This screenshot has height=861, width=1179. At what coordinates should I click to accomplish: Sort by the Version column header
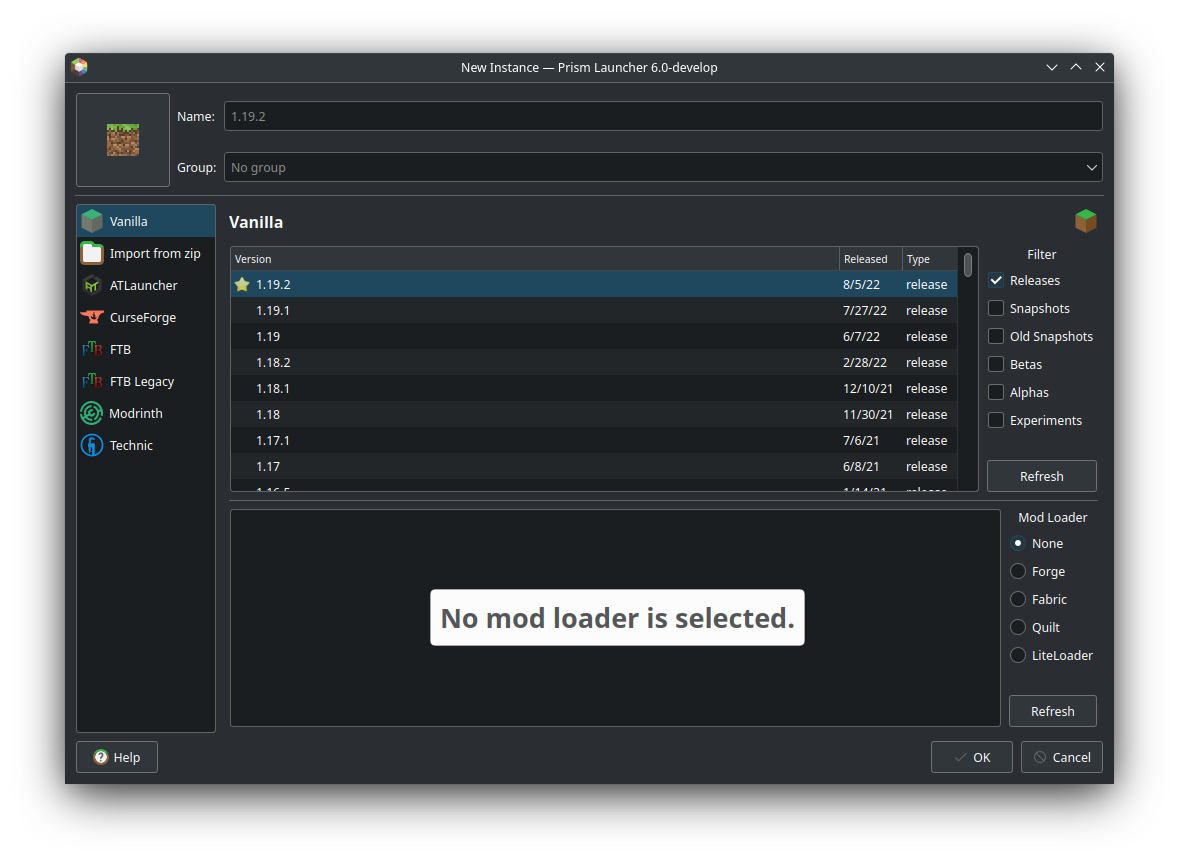coord(535,259)
